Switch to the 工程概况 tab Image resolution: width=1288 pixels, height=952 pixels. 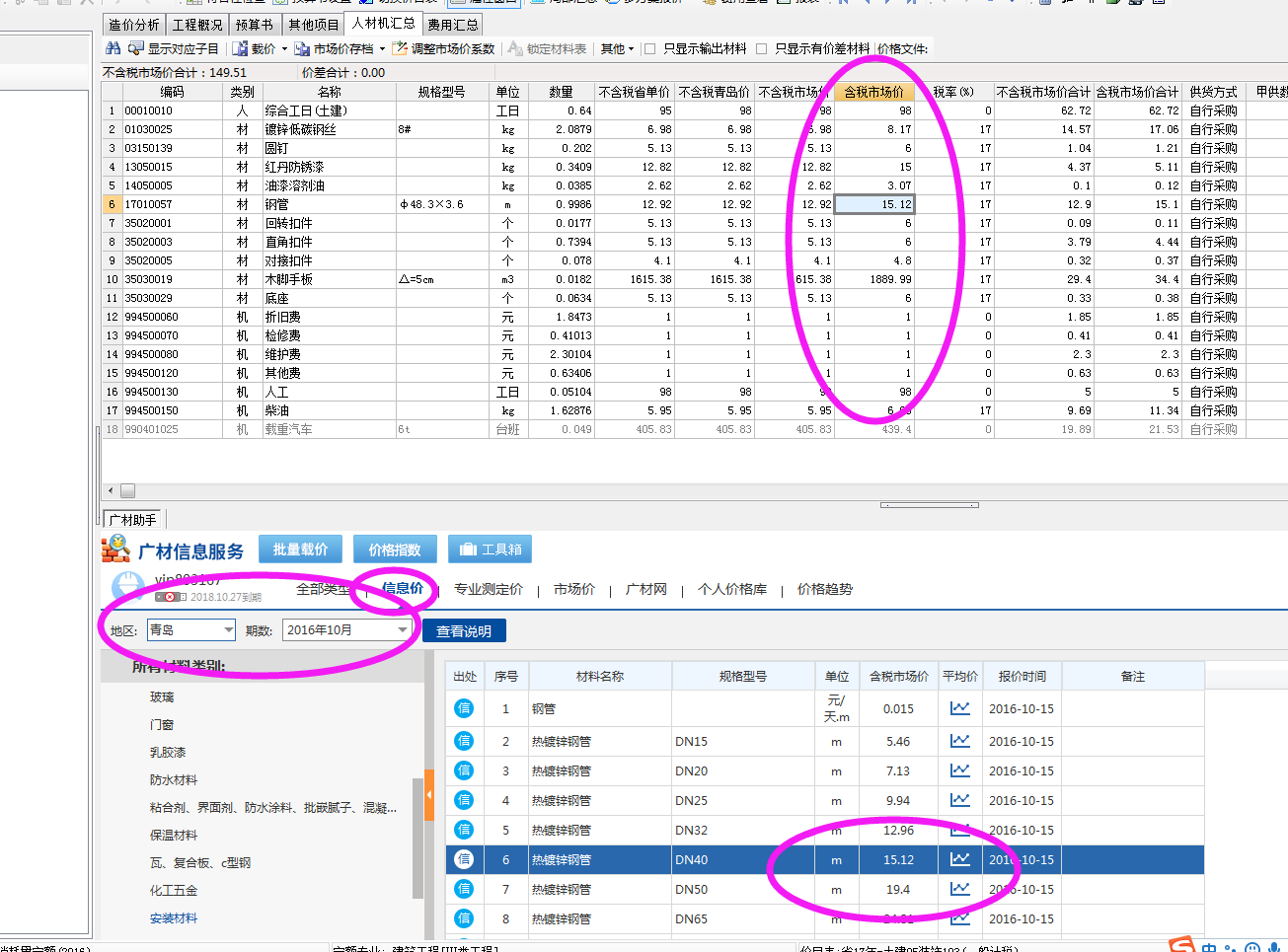click(x=197, y=25)
